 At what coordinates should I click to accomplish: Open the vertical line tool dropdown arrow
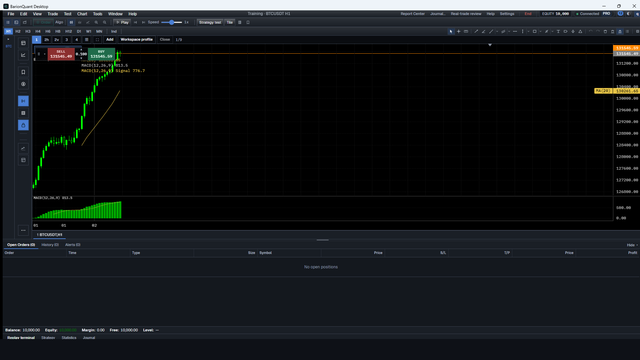(529, 31)
